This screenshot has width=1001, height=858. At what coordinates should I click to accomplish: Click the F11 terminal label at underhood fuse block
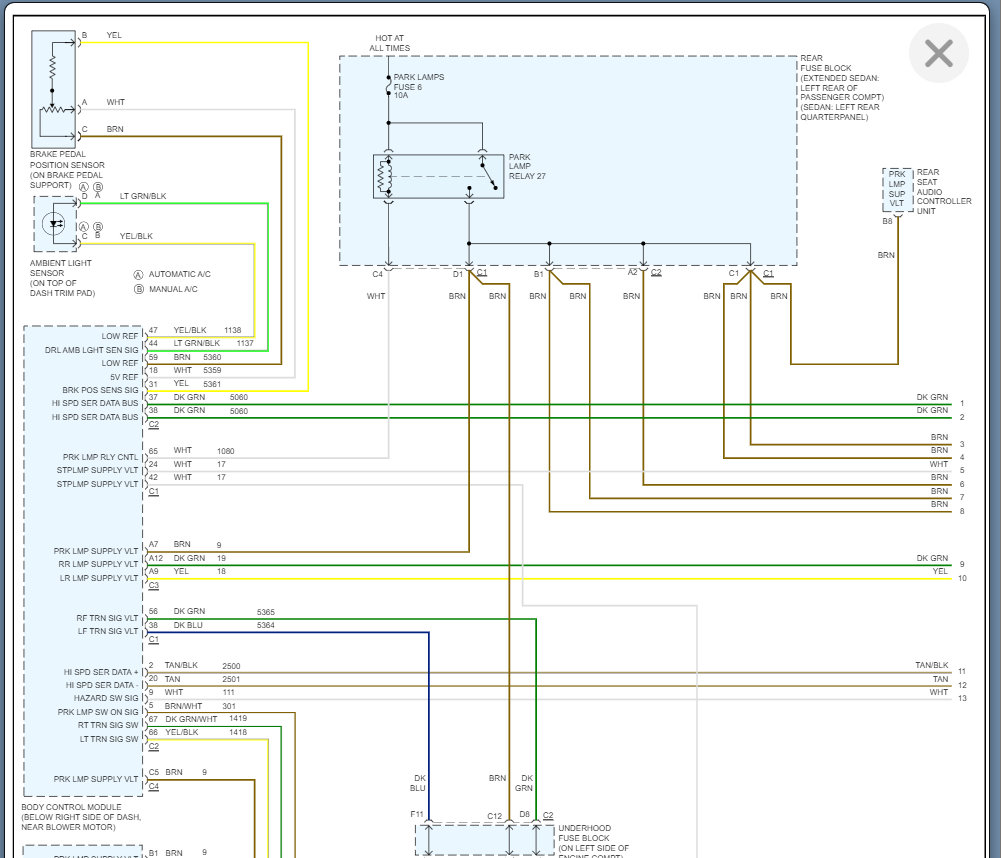[417, 815]
